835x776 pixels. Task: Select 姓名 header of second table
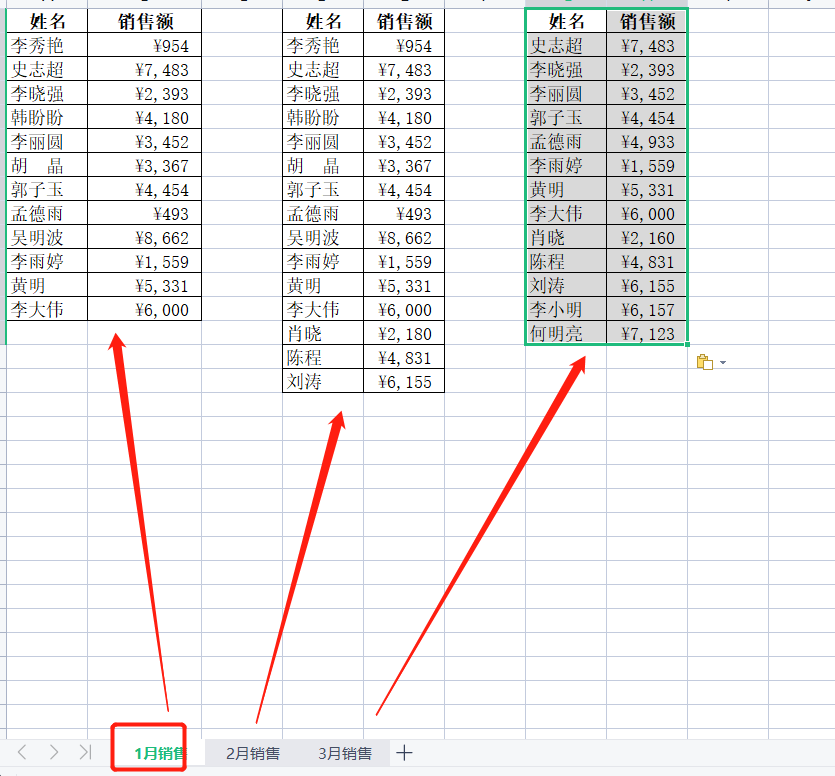coord(323,21)
